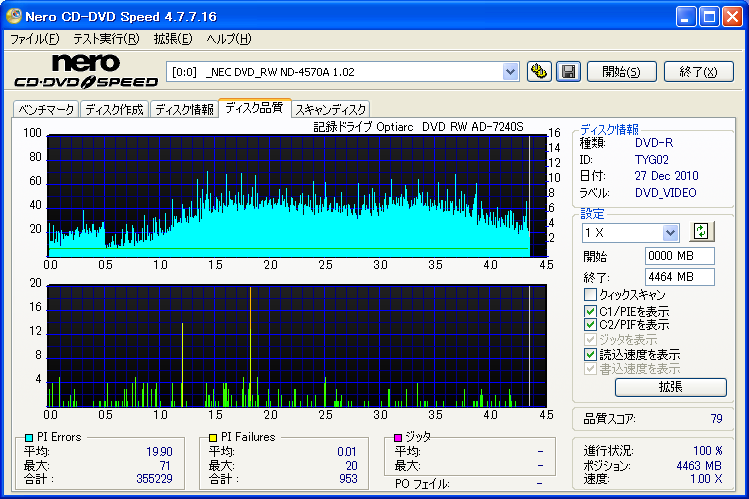Viewport: 749px width, 499px height.
Task: Click the floppy disk save icon
Action: 568,72
